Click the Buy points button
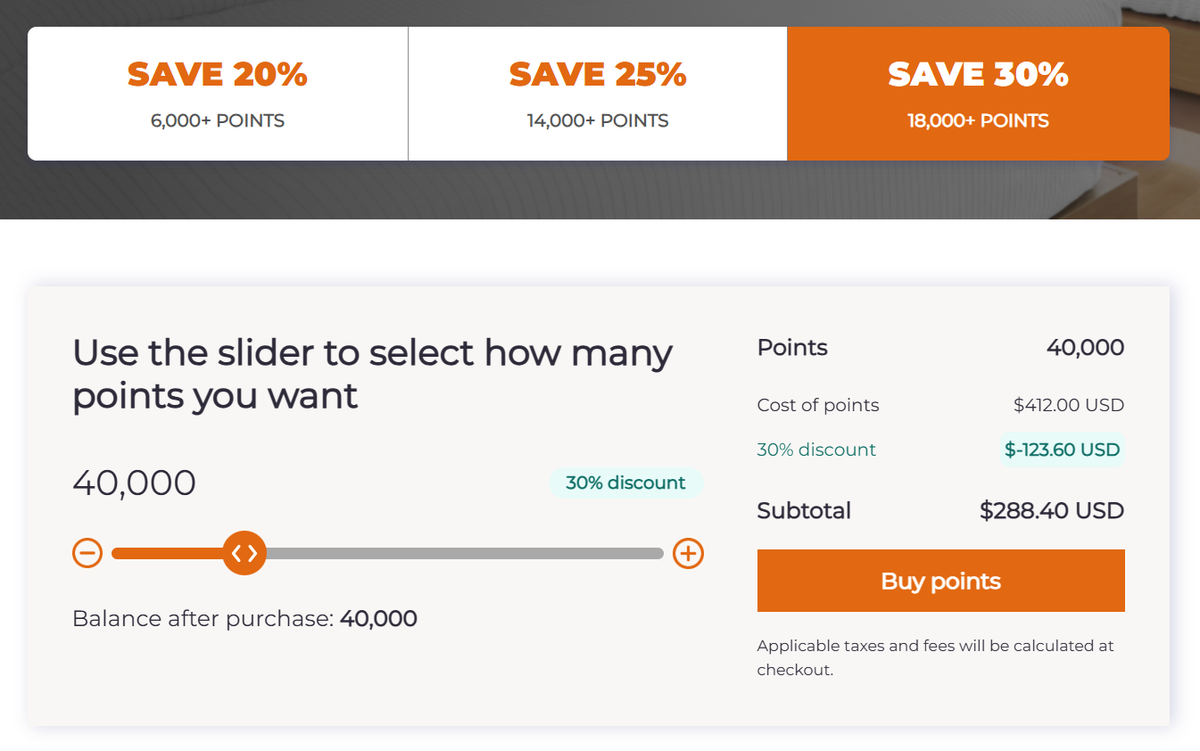1200x751 pixels. [x=941, y=581]
